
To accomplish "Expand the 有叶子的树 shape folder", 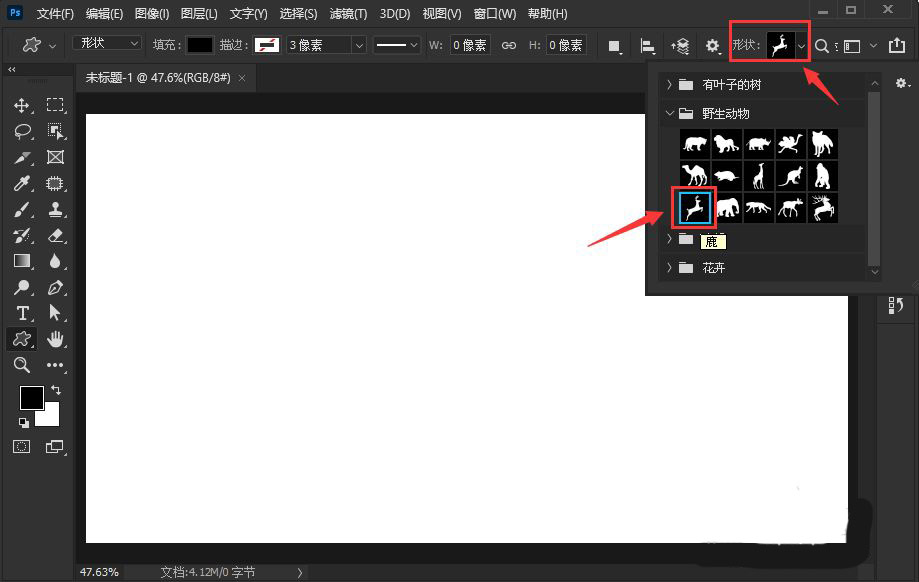I will coord(669,85).
